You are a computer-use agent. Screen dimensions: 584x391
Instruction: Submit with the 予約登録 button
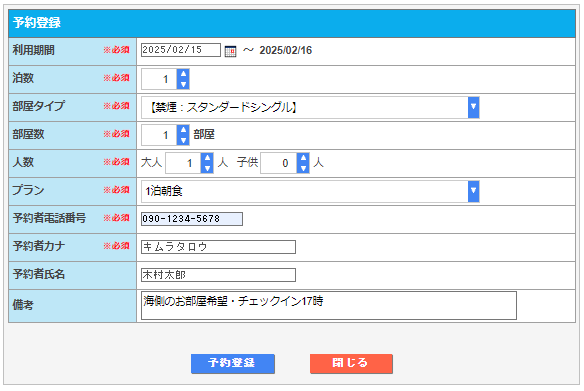click(x=233, y=363)
